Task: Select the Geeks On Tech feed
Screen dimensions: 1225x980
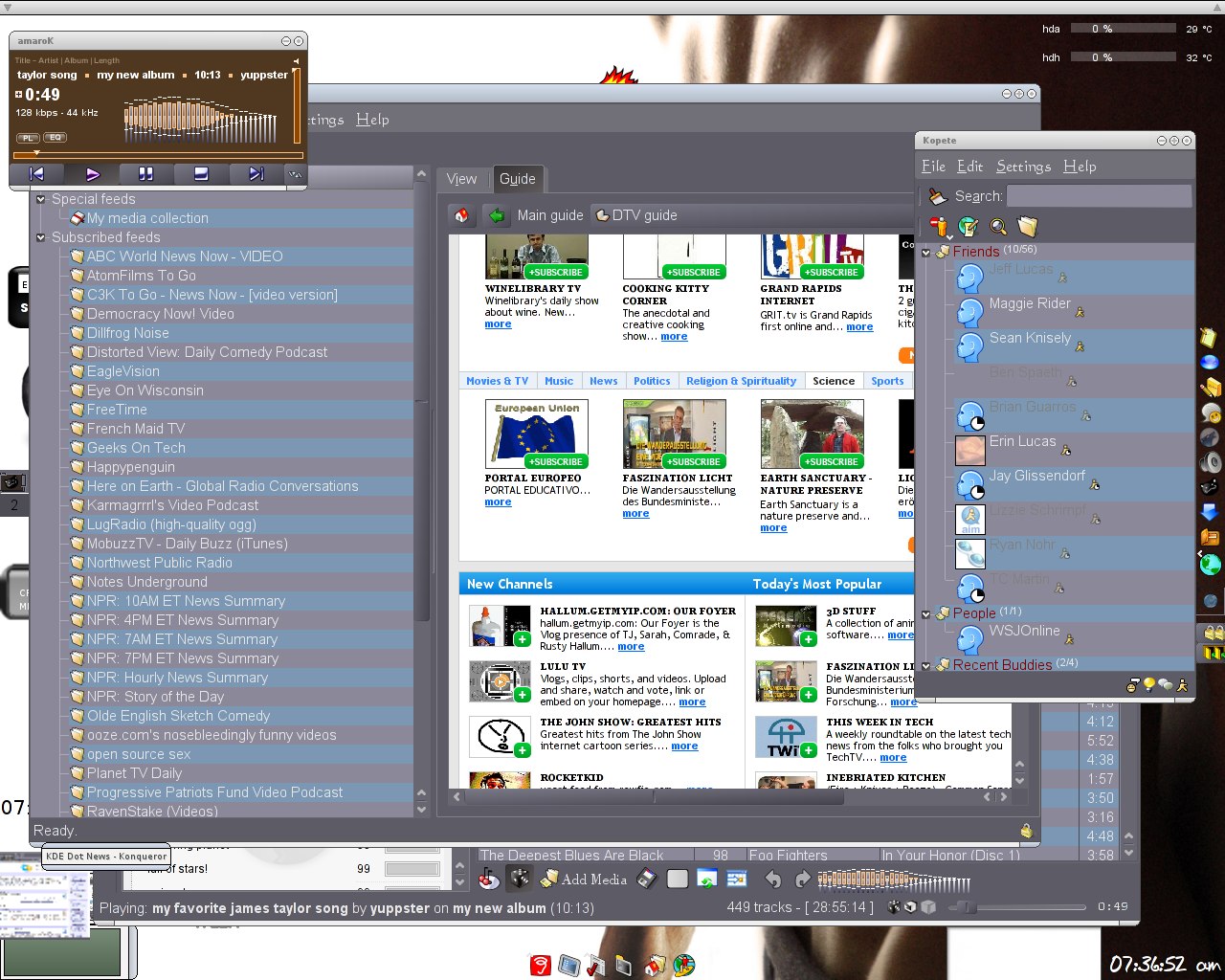Action: (136, 448)
